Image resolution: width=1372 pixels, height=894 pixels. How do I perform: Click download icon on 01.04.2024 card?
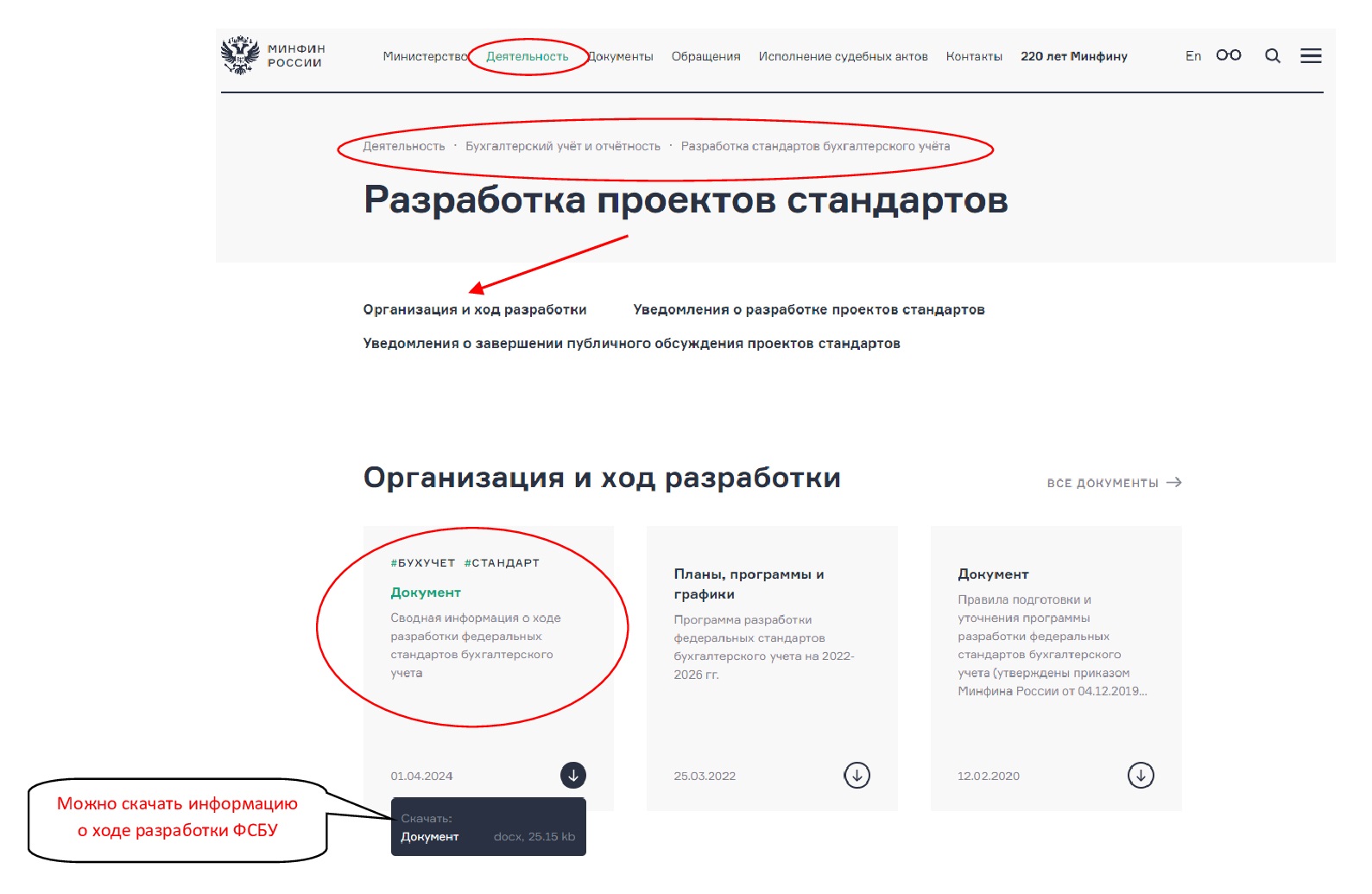(572, 775)
